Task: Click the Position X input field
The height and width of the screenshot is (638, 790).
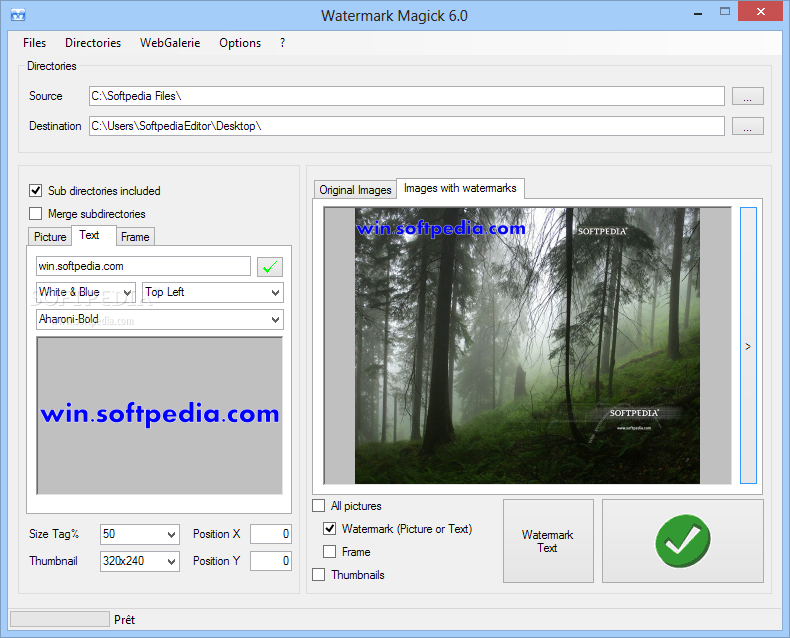Action: 271,534
